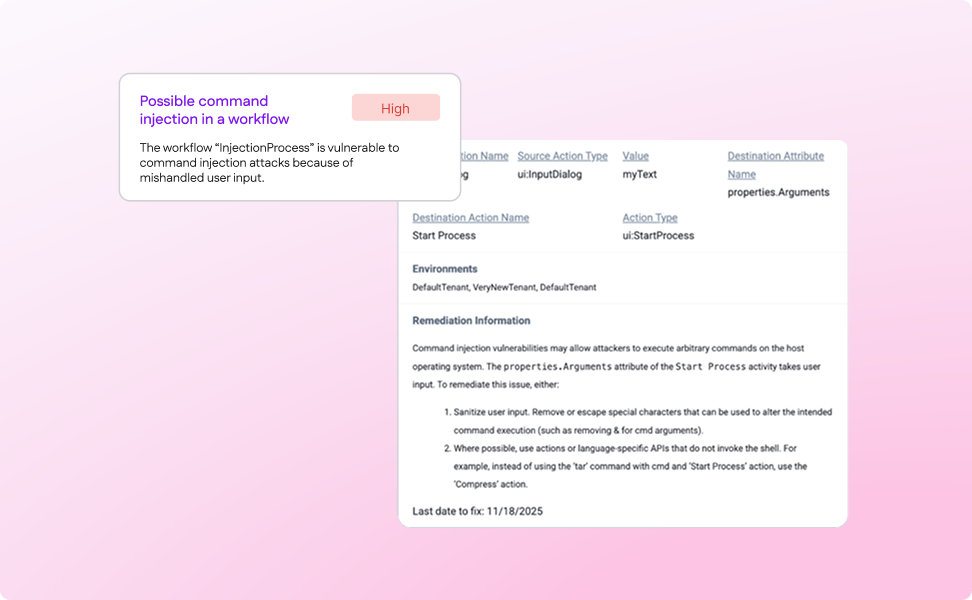Open the 'Possible command injection' finding card
This screenshot has width=972, height=600.
tap(289, 137)
